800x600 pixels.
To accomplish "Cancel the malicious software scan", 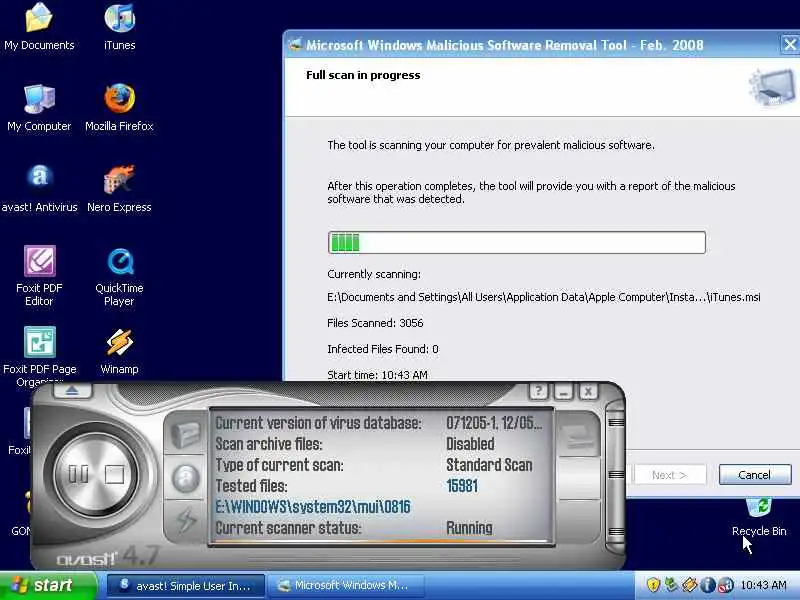I will (x=755, y=475).
